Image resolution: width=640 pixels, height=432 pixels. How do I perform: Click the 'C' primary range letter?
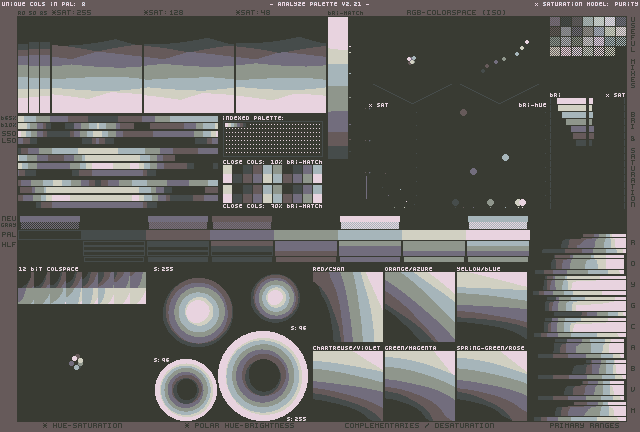(633, 327)
